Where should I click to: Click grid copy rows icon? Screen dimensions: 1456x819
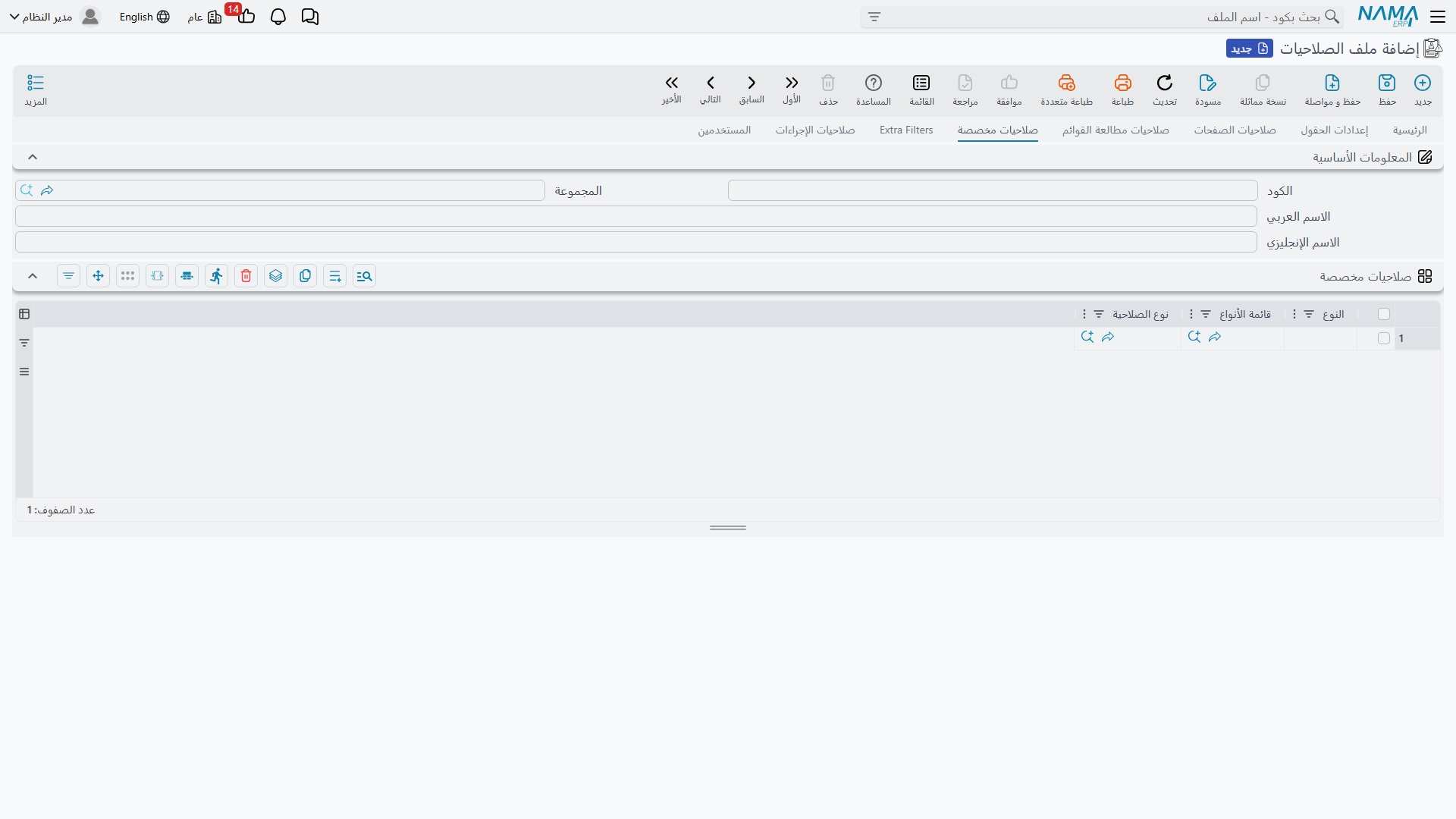(306, 276)
